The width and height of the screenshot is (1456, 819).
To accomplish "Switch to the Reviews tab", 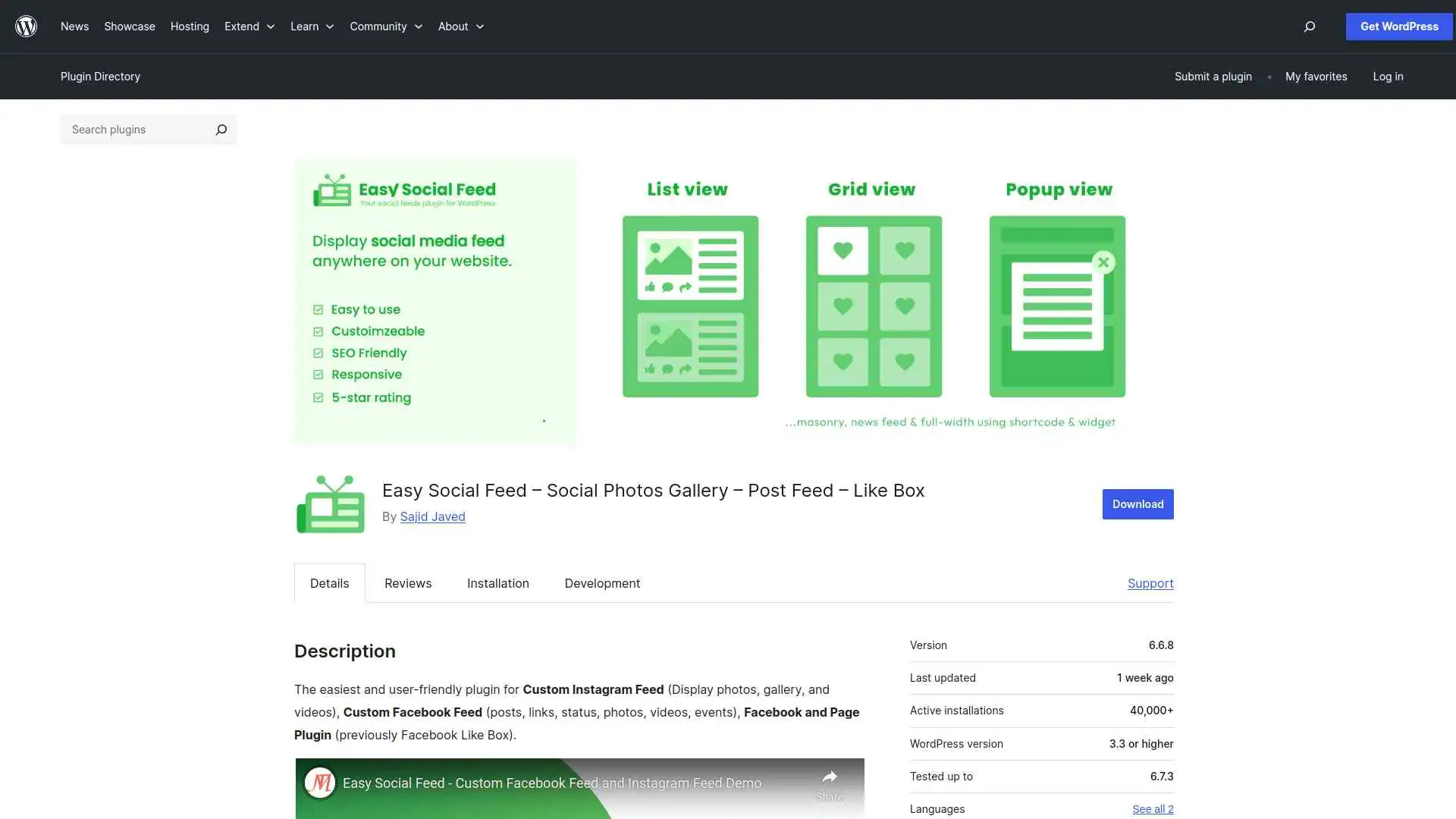I will (407, 583).
